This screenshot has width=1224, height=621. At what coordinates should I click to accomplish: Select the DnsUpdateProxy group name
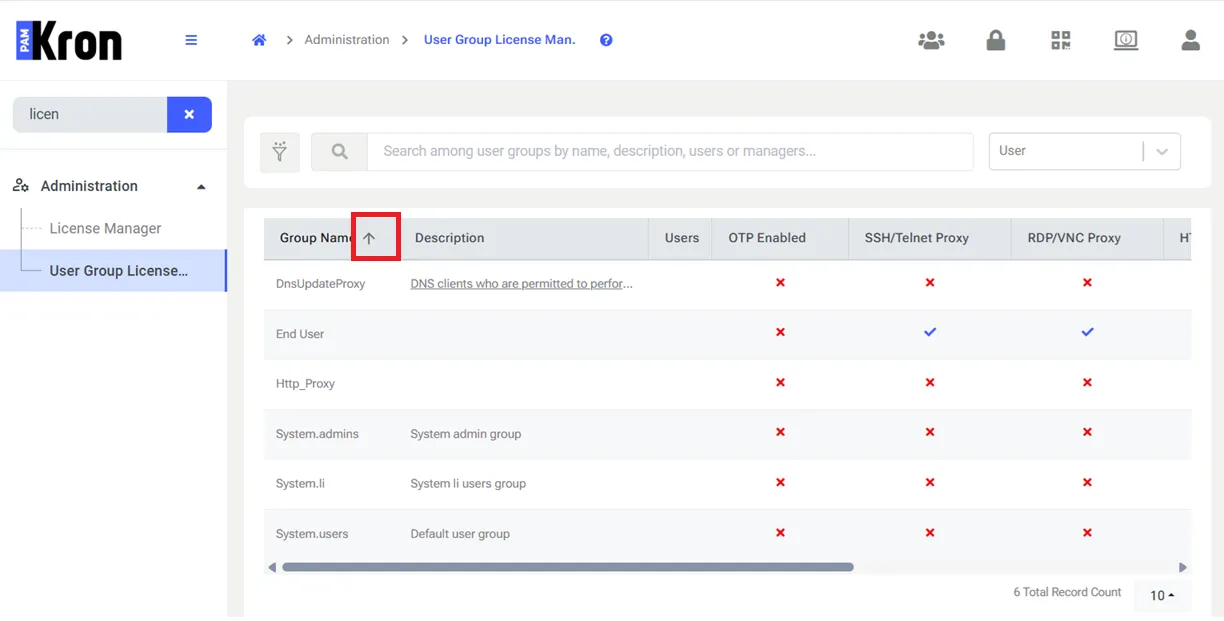pos(321,284)
